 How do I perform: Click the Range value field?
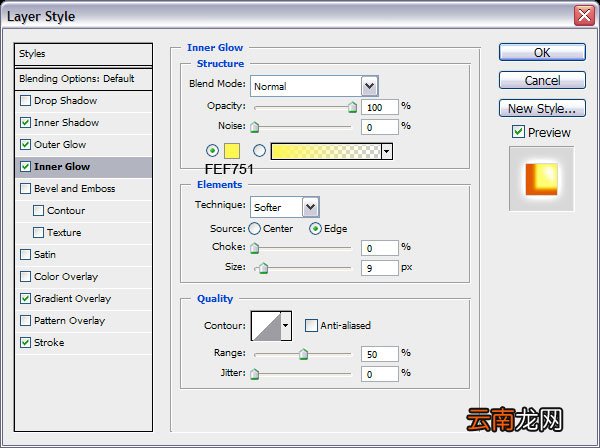380,354
